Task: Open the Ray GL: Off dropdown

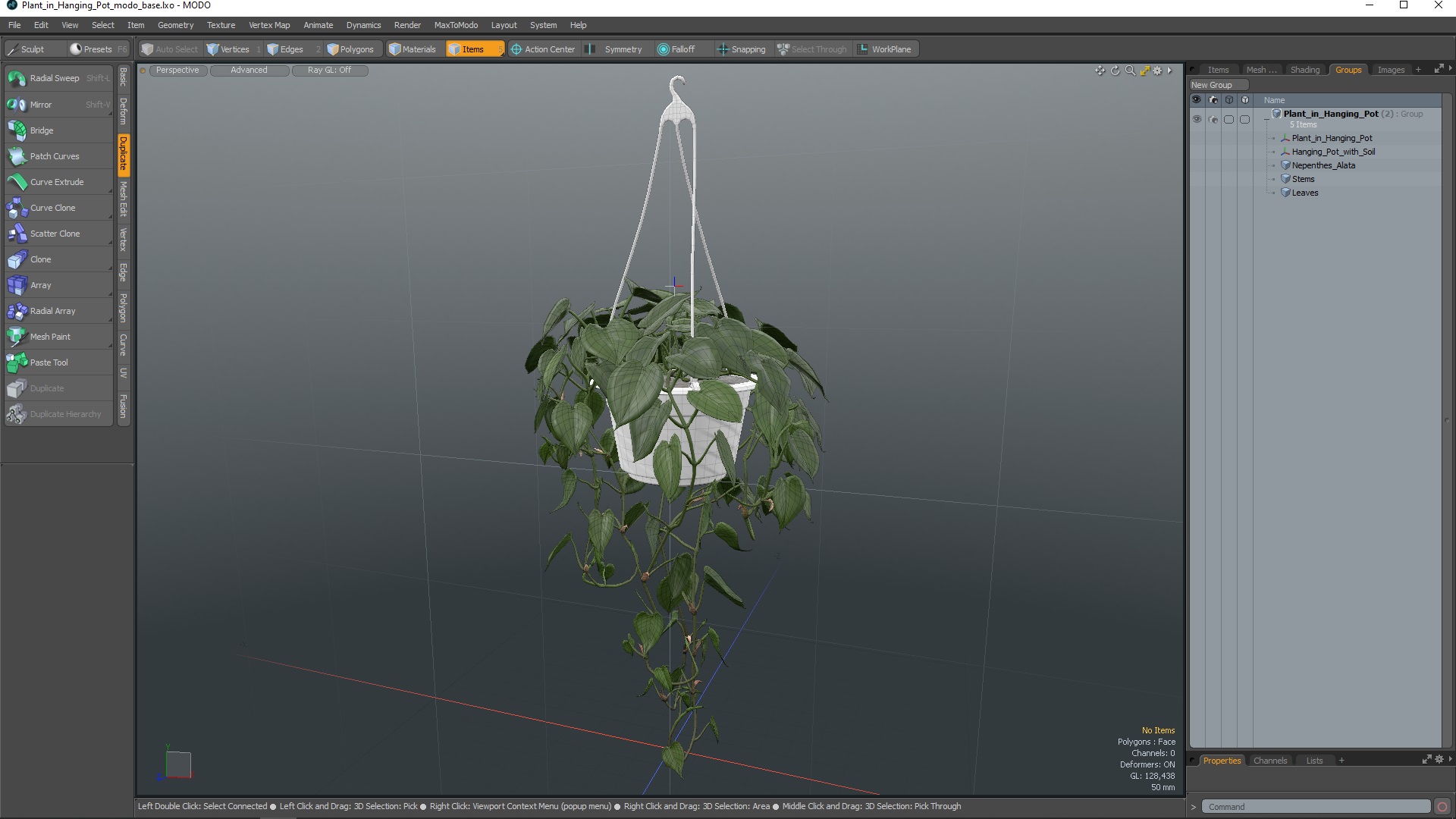Action: click(329, 71)
